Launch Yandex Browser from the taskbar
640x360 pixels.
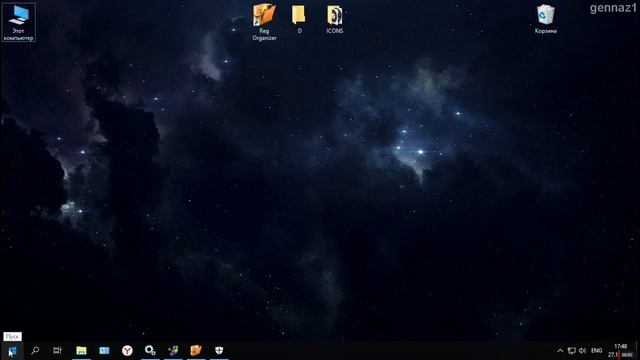pyautogui.click(x=127, y=351)
